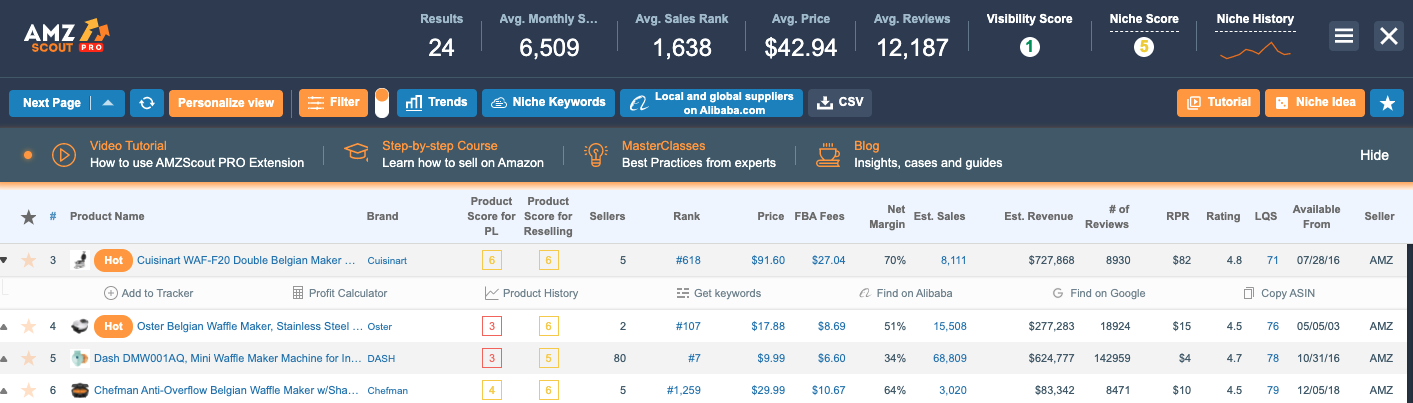Click the Step-by-step Course graduation cap icon

(356, 154)
